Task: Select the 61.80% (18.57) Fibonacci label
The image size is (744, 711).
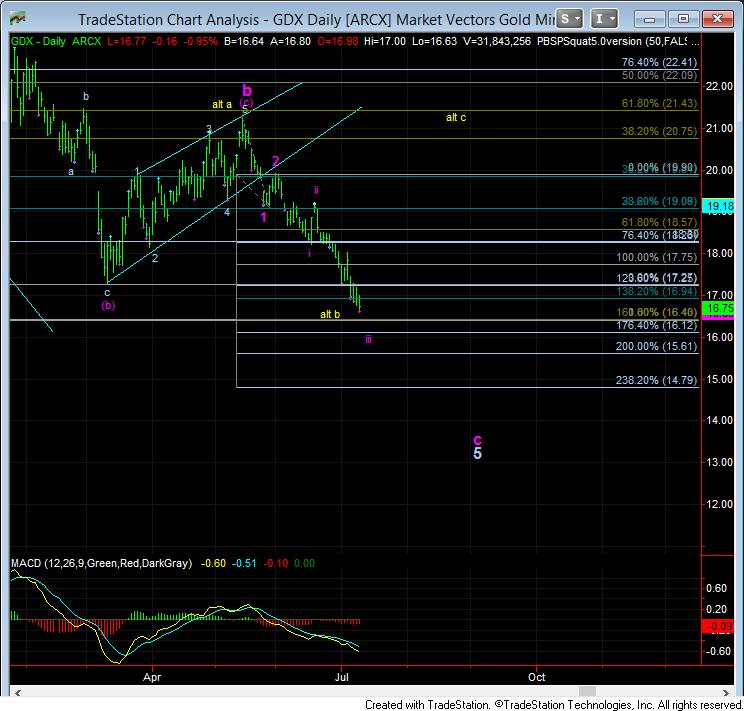Action: pyautogui.click(x=659, y=222)
